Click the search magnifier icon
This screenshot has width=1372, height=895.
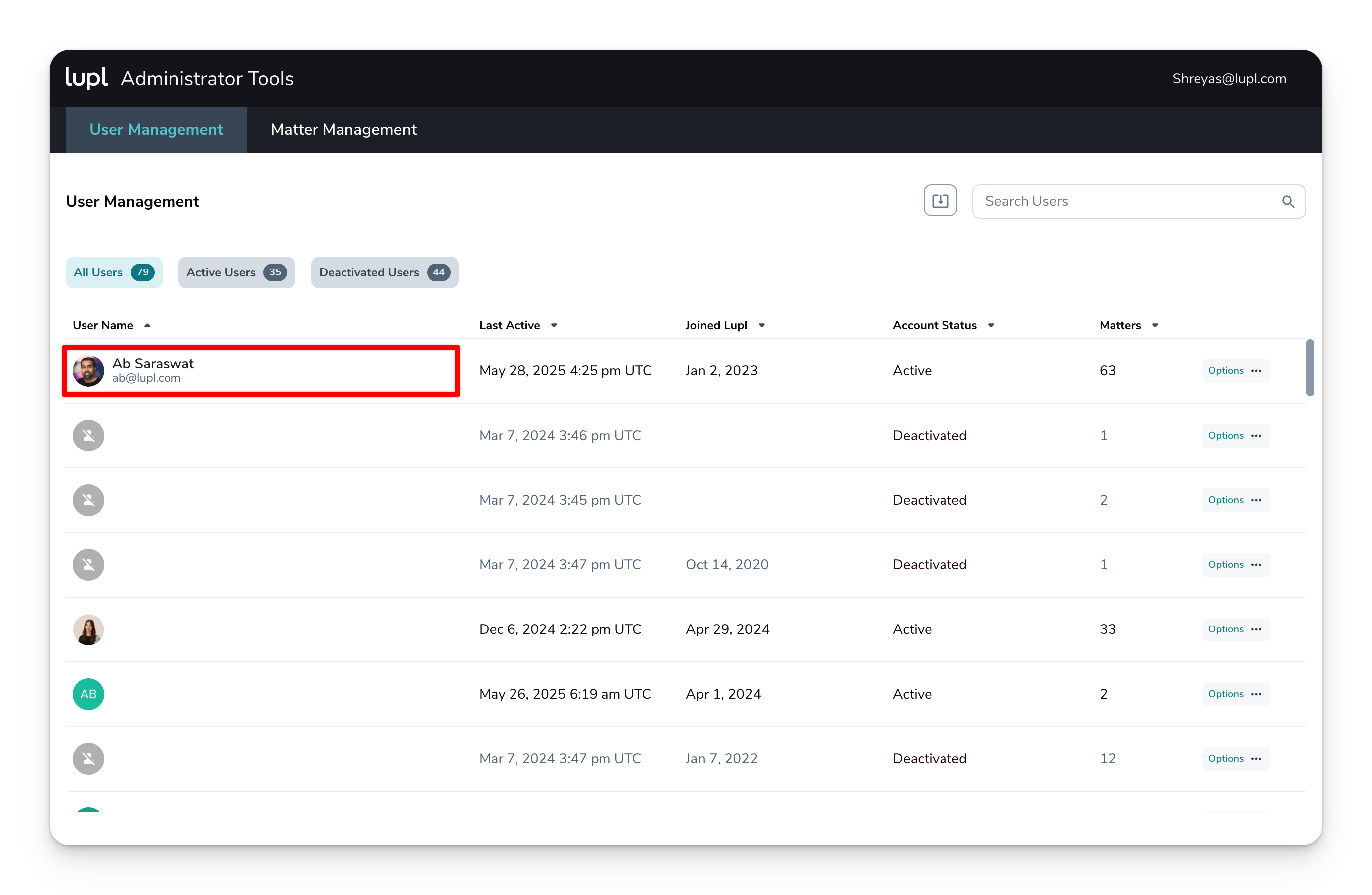pyautogui.click(x=1288, y=201)
